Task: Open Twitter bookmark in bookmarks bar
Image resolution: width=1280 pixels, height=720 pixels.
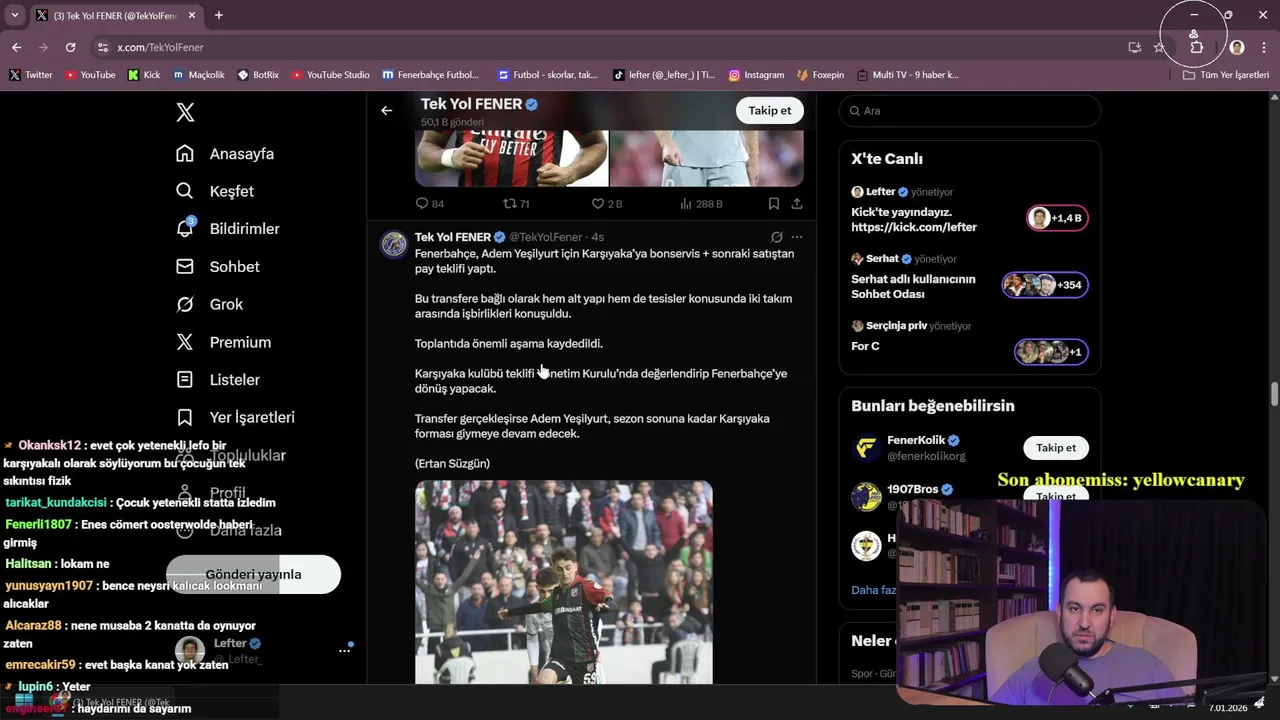Action: tap(31, 75)
